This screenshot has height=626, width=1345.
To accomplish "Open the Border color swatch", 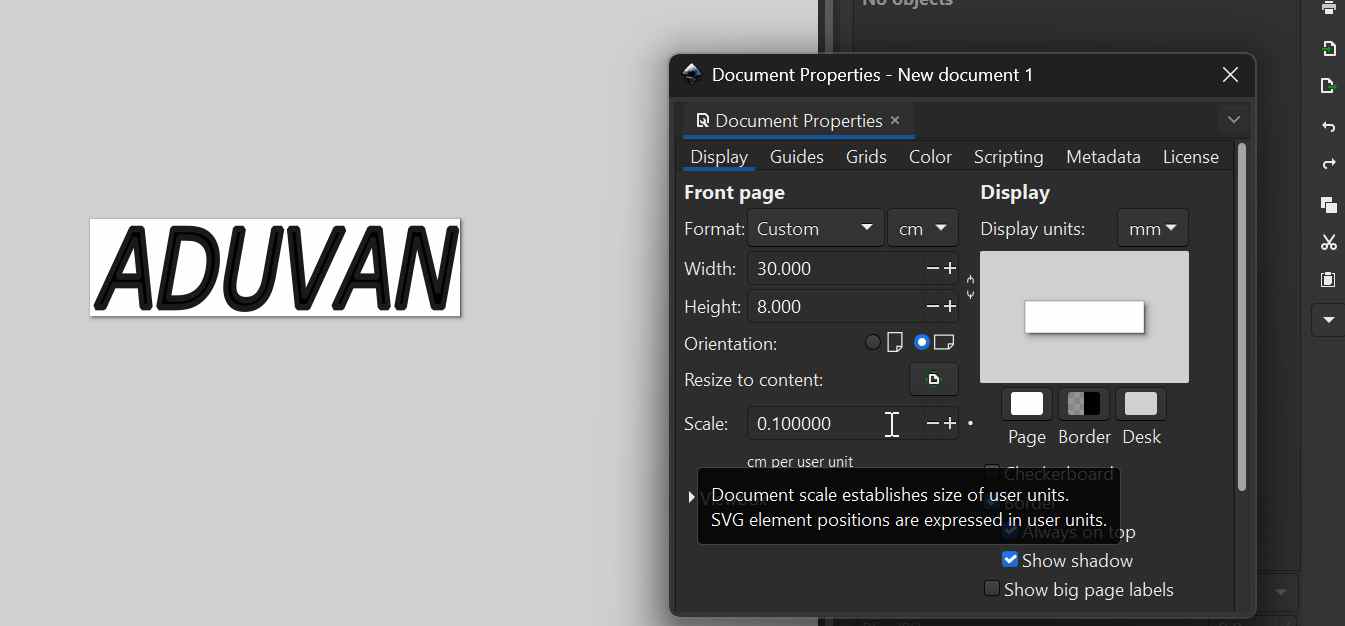I will [x=1084, y=404].
